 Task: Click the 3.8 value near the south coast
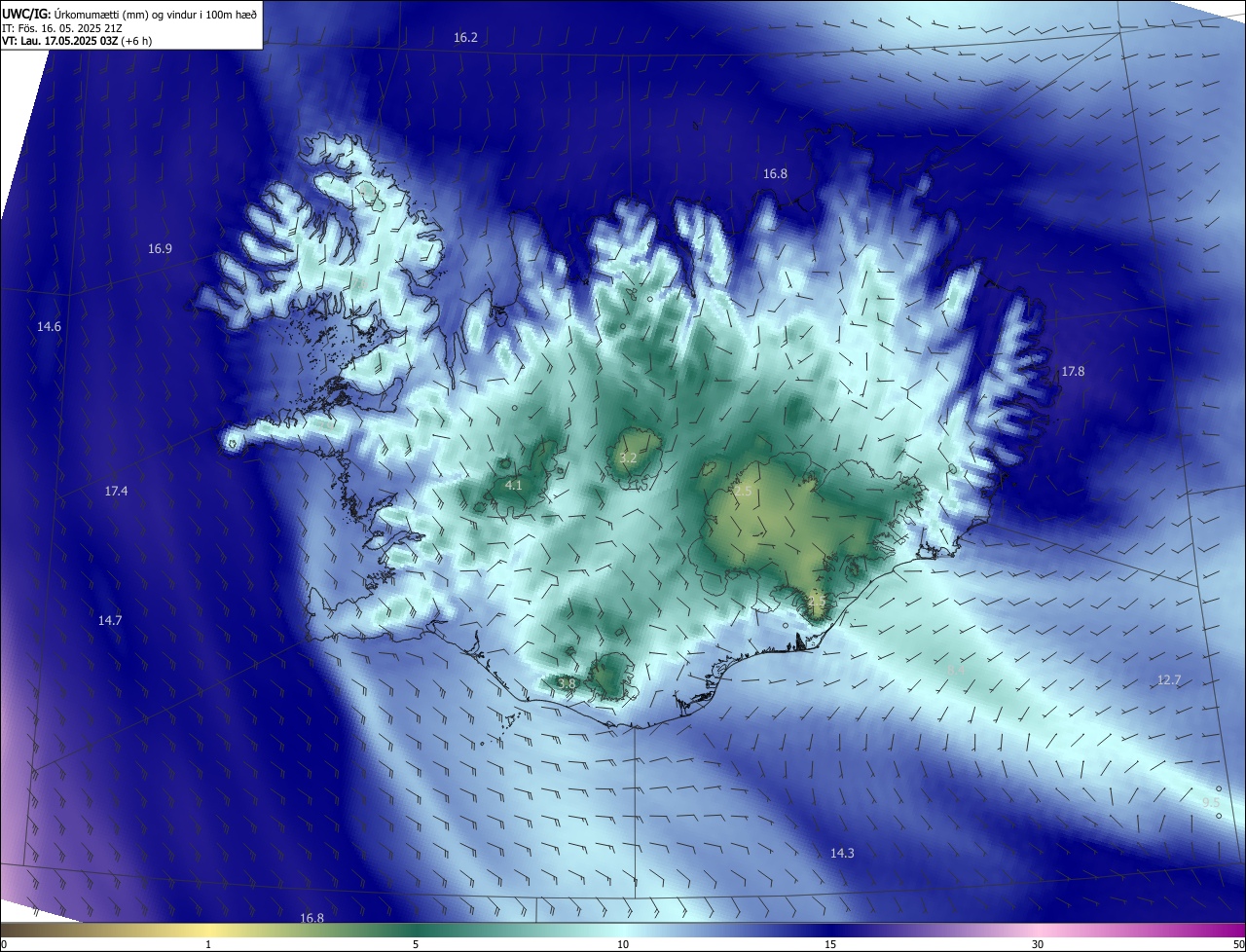(x=567, y=683)
